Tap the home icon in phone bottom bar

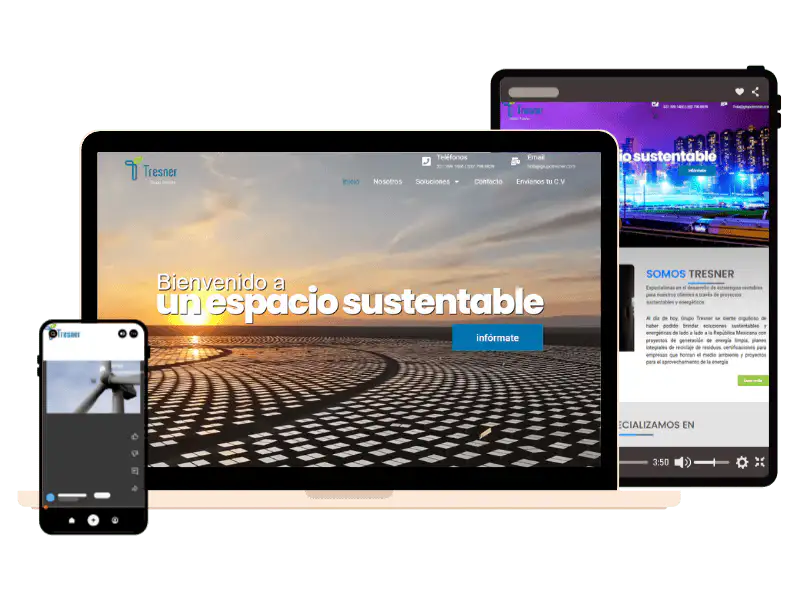click(71, 520)
